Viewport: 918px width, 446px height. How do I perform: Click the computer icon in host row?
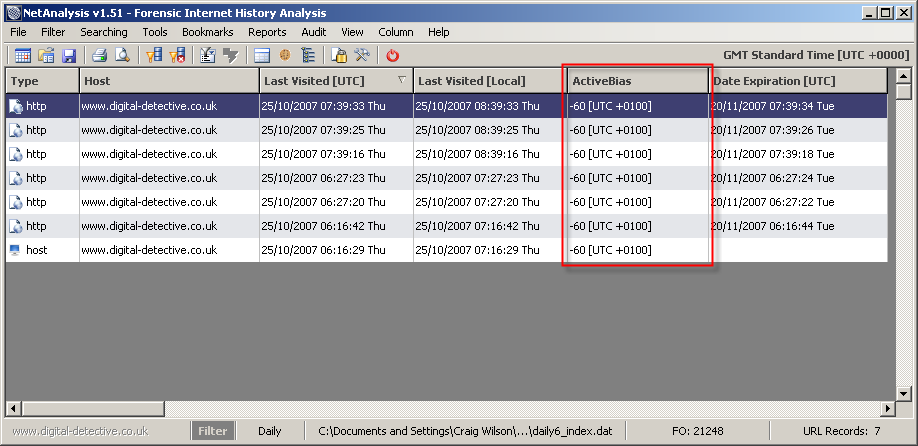tap(15, 250)
